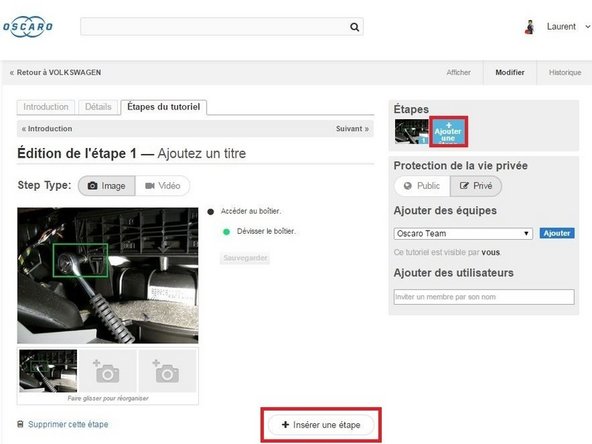592x444 pixels.
Task: Select the green bullet color dot
Action: click(226, 232)
